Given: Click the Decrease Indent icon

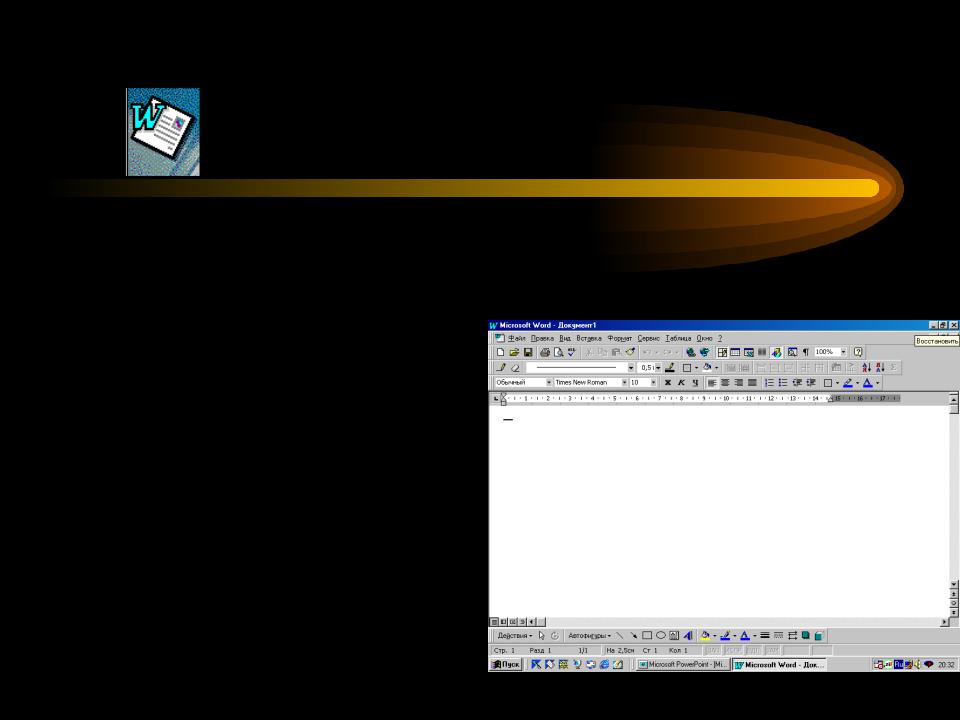Looking at the screenshot, I should click(797, 383).
